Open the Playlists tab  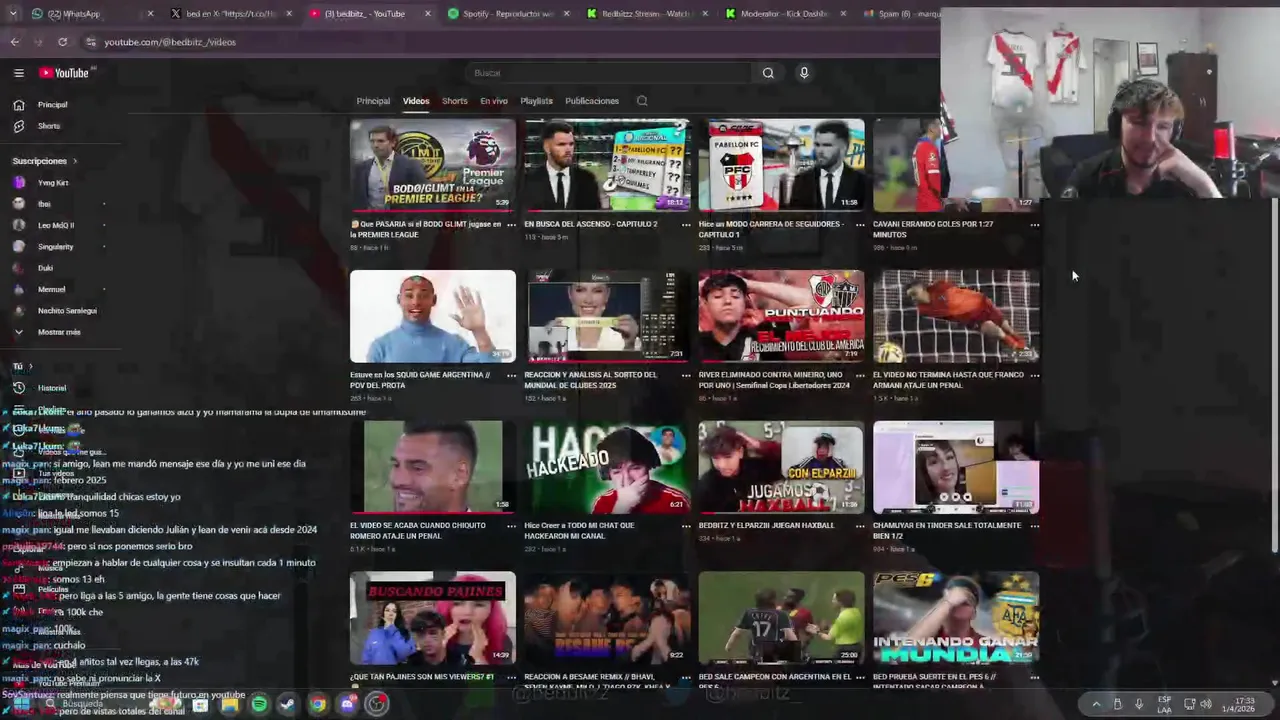(x=536, y=101)
